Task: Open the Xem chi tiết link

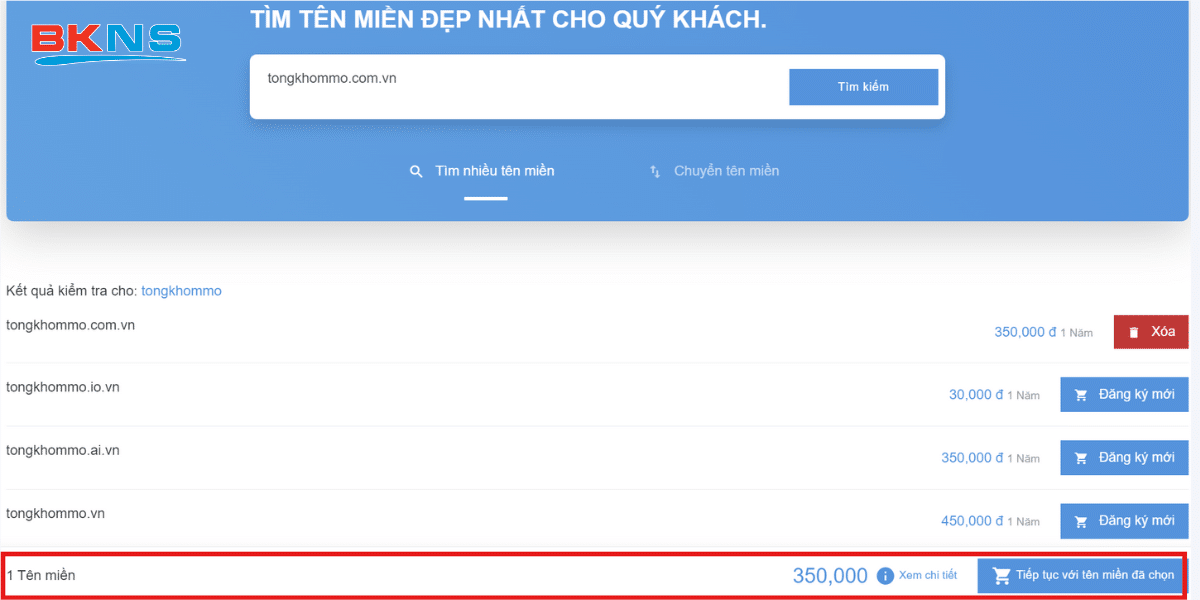Action: tap(928, 576)
